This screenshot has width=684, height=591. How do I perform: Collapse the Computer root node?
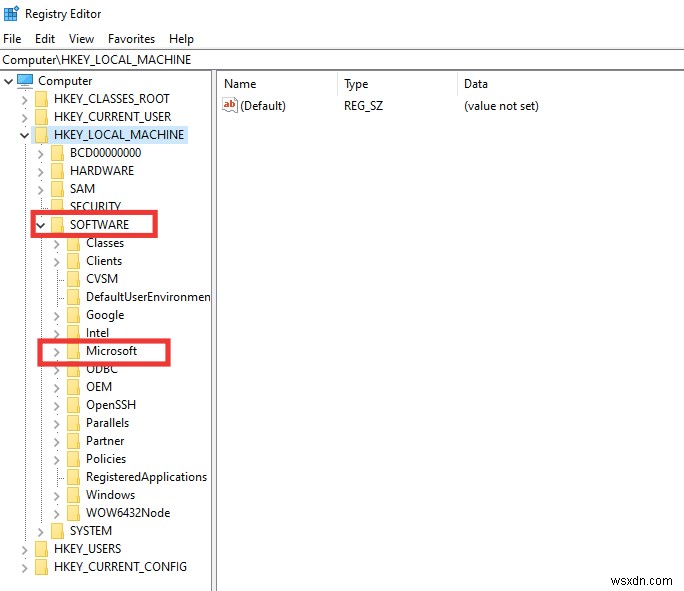click(8, 81)
